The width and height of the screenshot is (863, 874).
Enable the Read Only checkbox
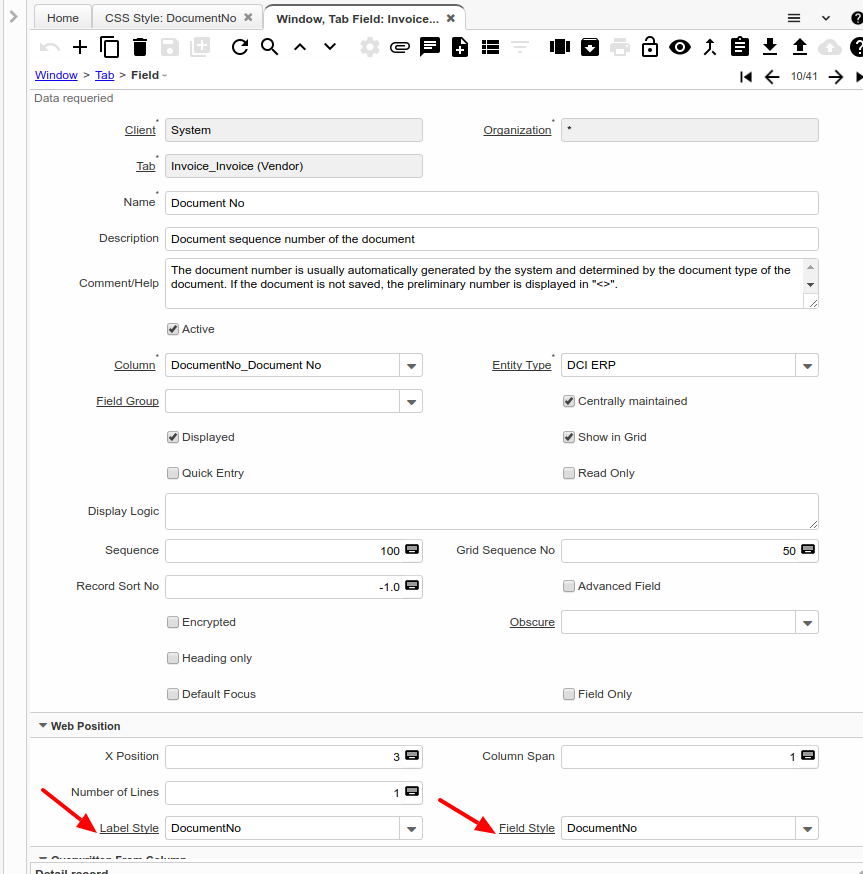click(x=569, y=473)
